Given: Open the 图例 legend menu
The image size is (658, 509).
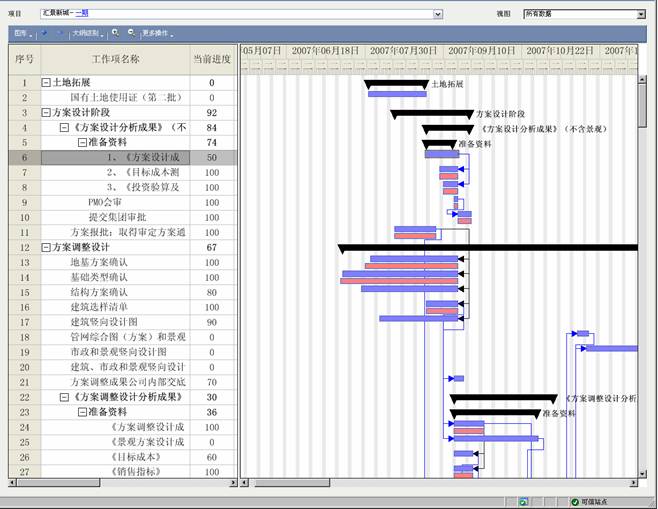Looking at the screenshot, I should coord(22,33).
